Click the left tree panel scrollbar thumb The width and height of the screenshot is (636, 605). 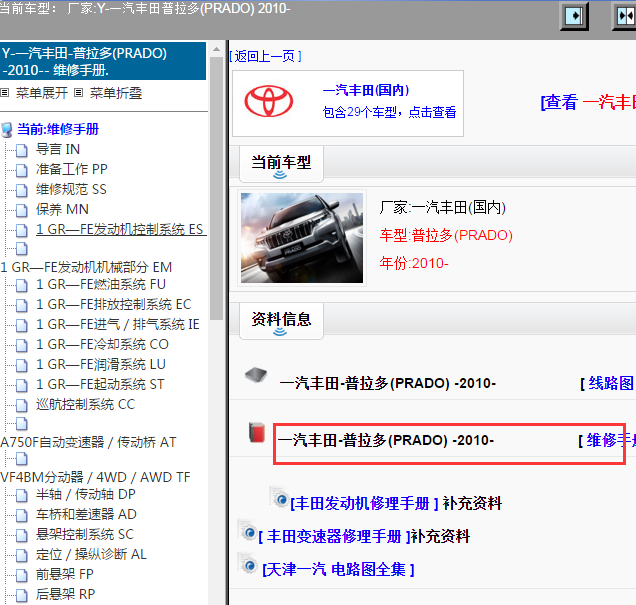pos(217,189)
